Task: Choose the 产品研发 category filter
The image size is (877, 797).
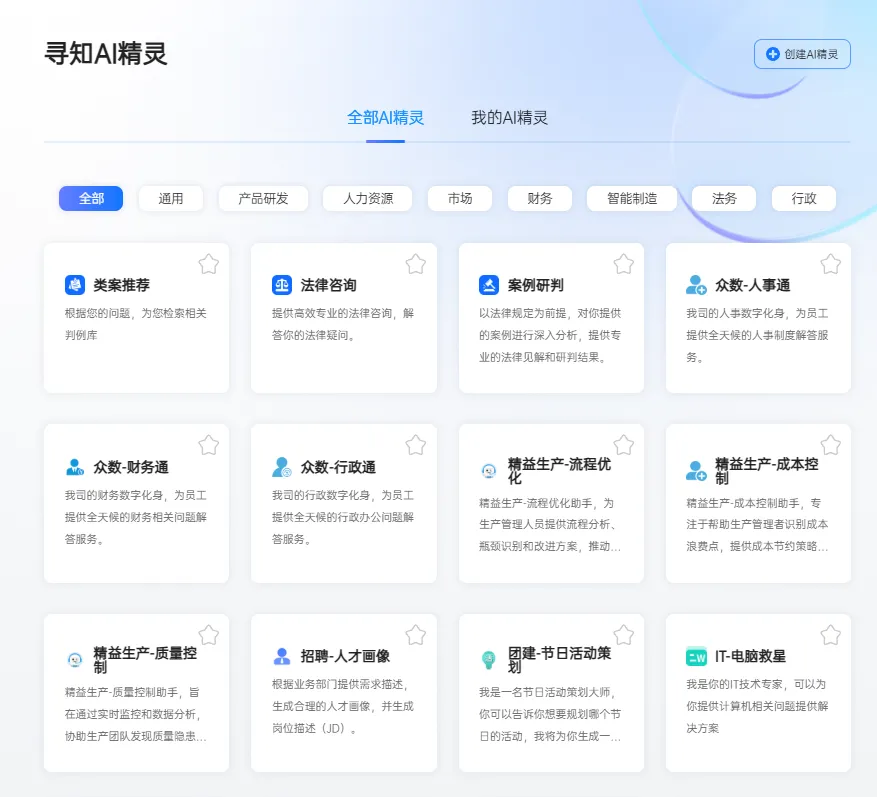Action: [263, 198]
